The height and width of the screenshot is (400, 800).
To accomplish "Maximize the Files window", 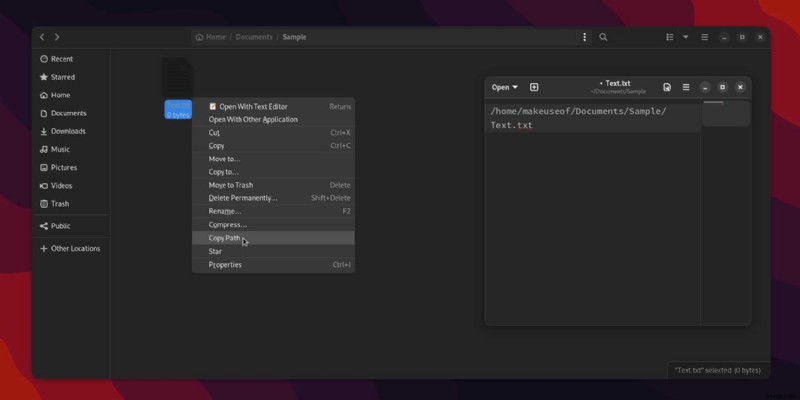I will 742,37.
